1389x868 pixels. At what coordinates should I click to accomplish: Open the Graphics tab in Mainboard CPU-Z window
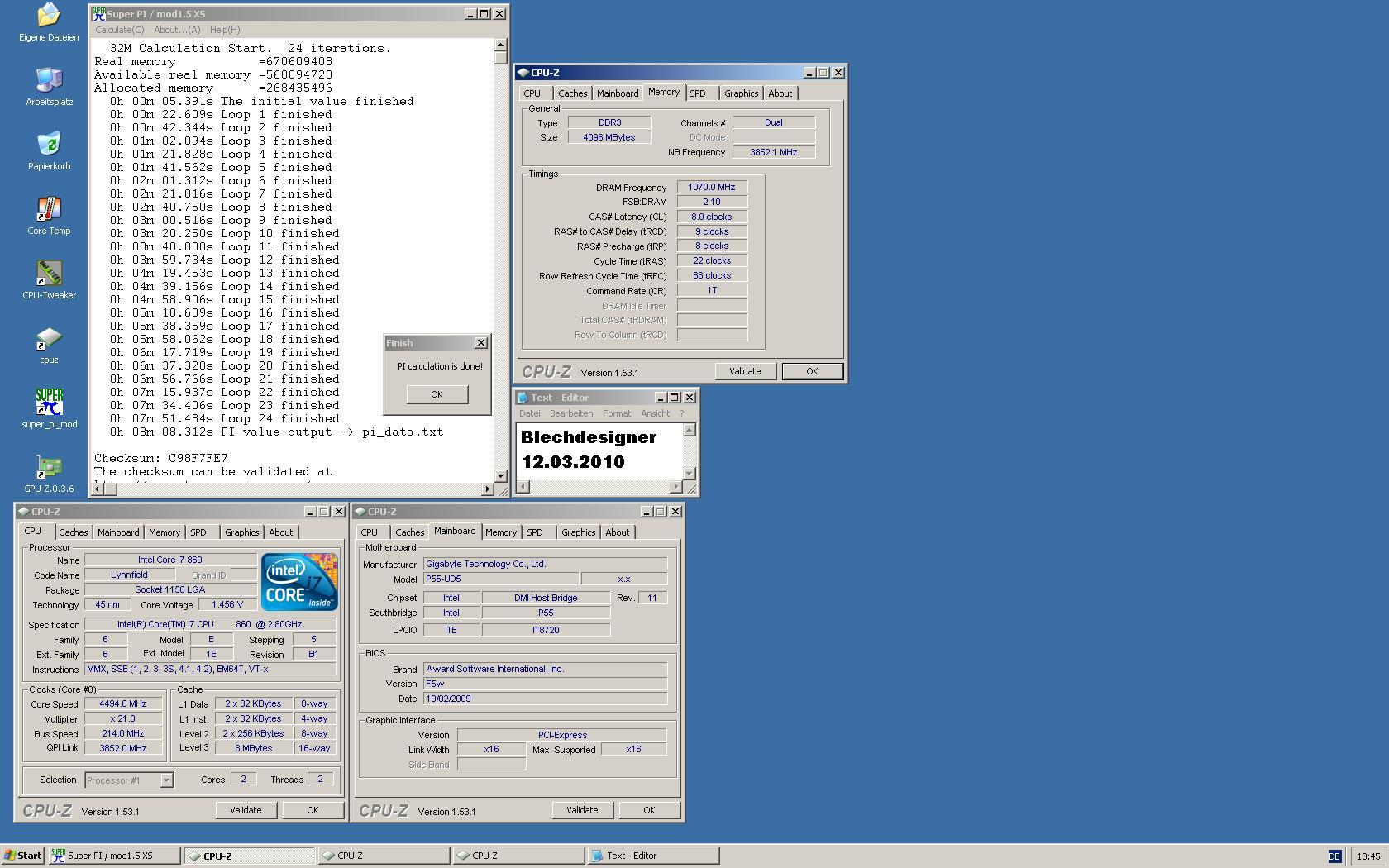click(578, 532)
